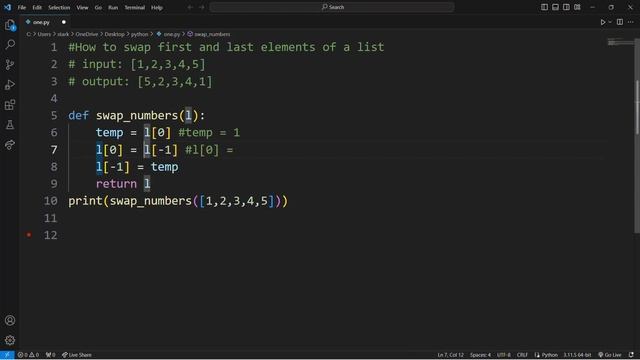The width and height of the screenshot is (640, 360).
Task: Click 'print' on line 10
Action: [x=85, y=201]
